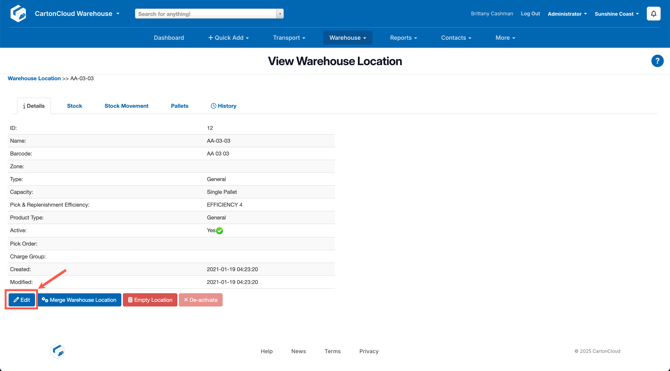Click the Empty Location button
The height and width of the screenshot is (371, 670).
pyautogui.click(x=150, y=300)
